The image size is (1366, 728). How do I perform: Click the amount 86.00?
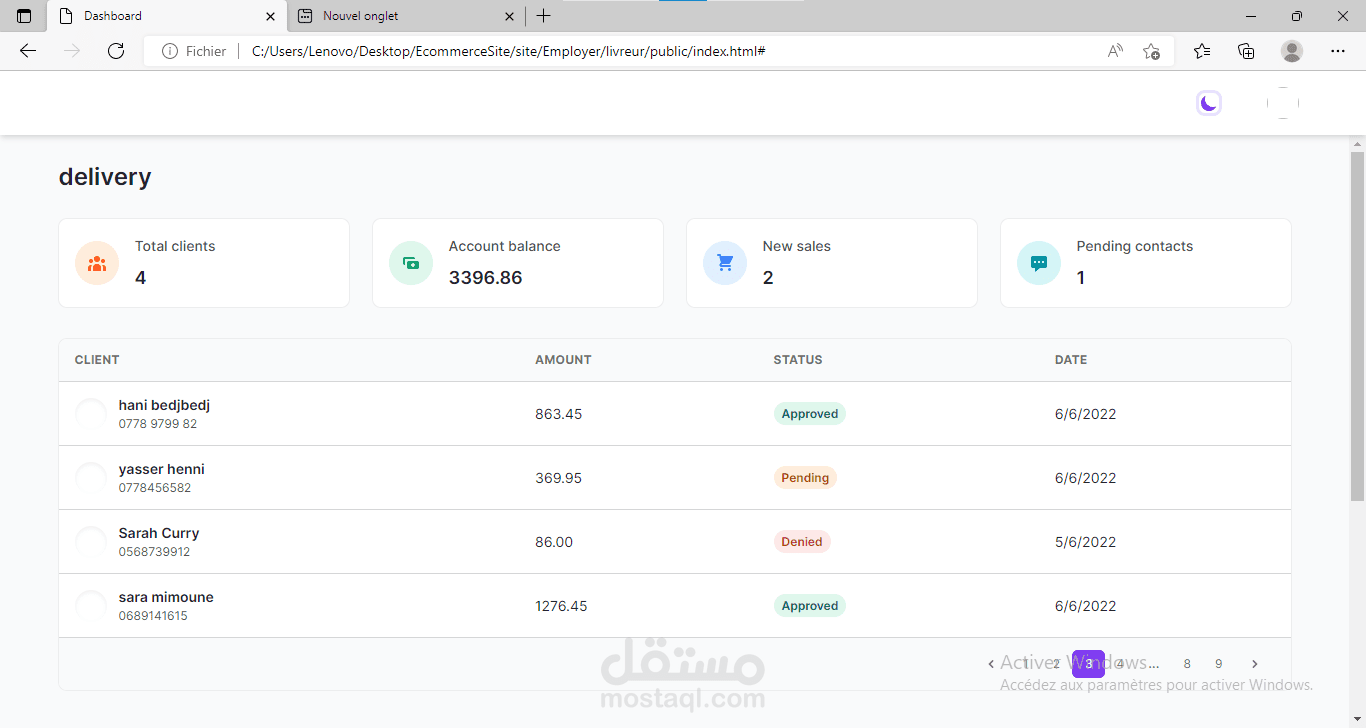click(554, 542)
